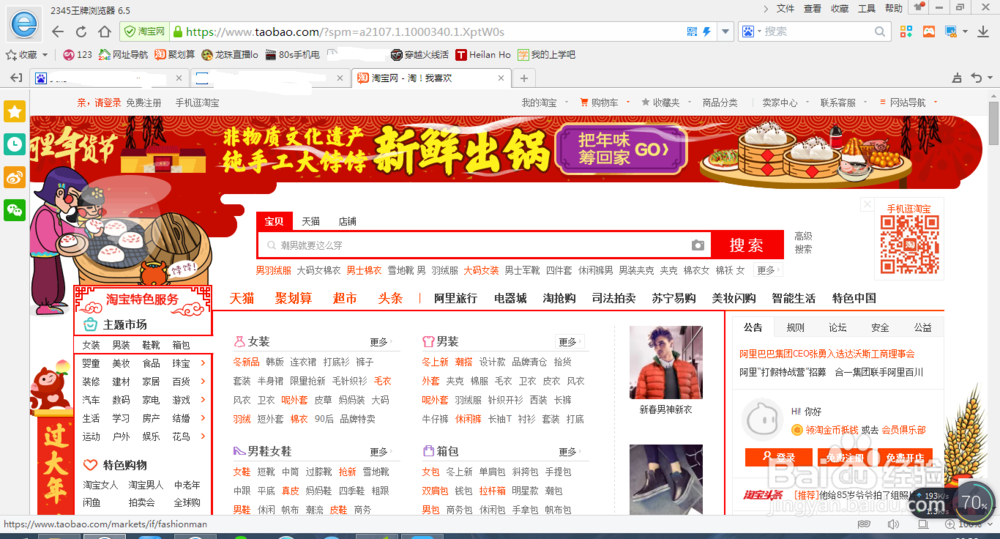
Task: Open the 阿里旅行 navigation link
Action: (455, 298)
